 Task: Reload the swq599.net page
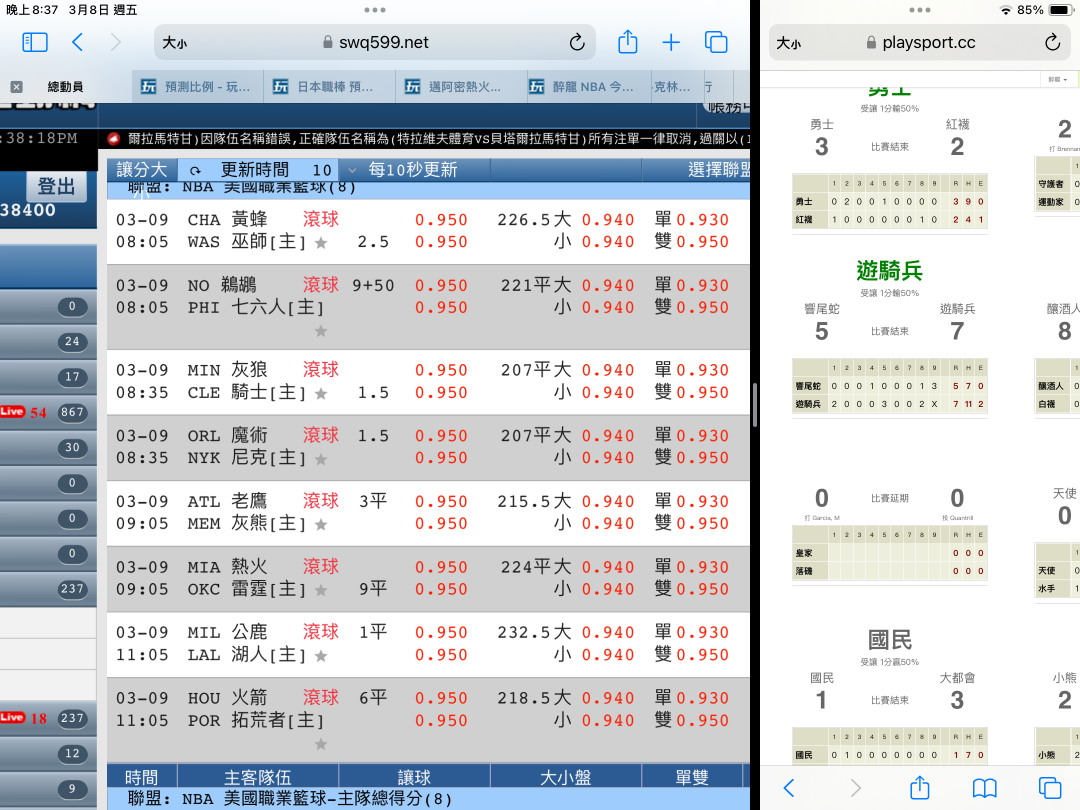577,43
